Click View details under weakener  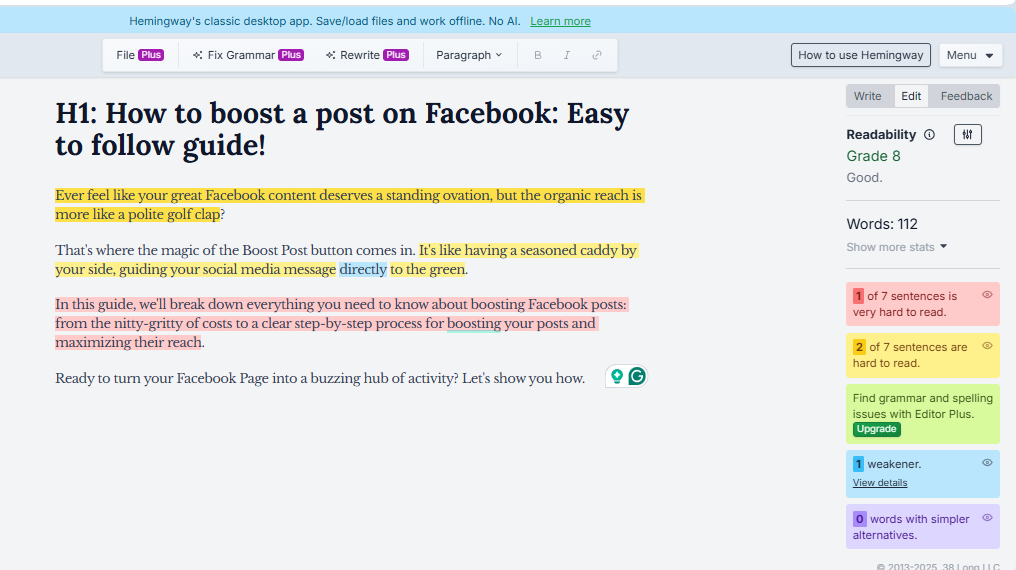click(879, 483)
